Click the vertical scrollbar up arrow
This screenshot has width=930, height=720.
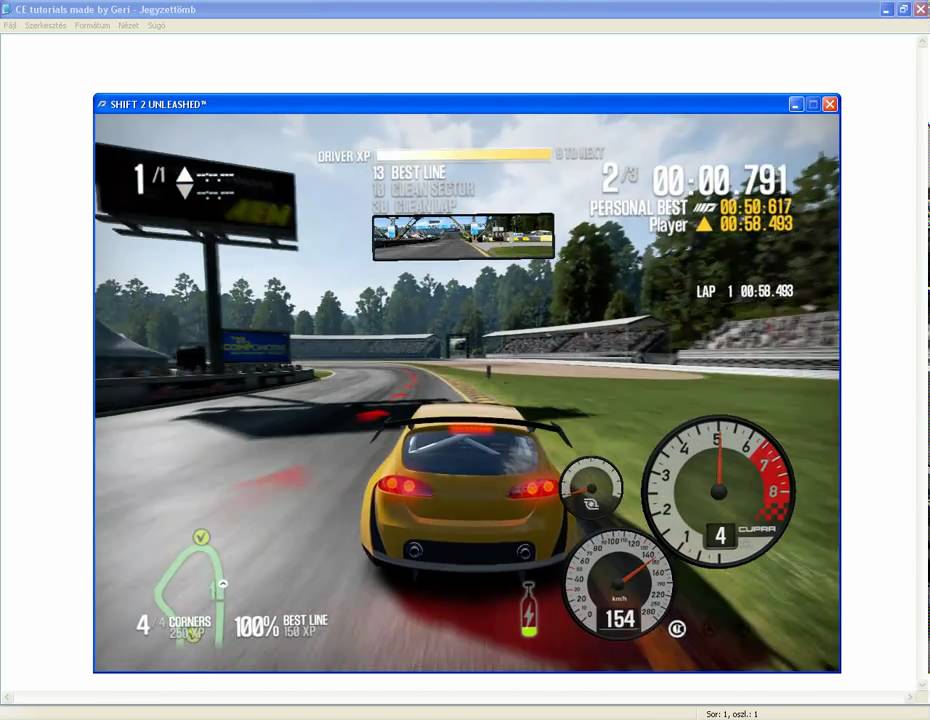click(923, 42)
